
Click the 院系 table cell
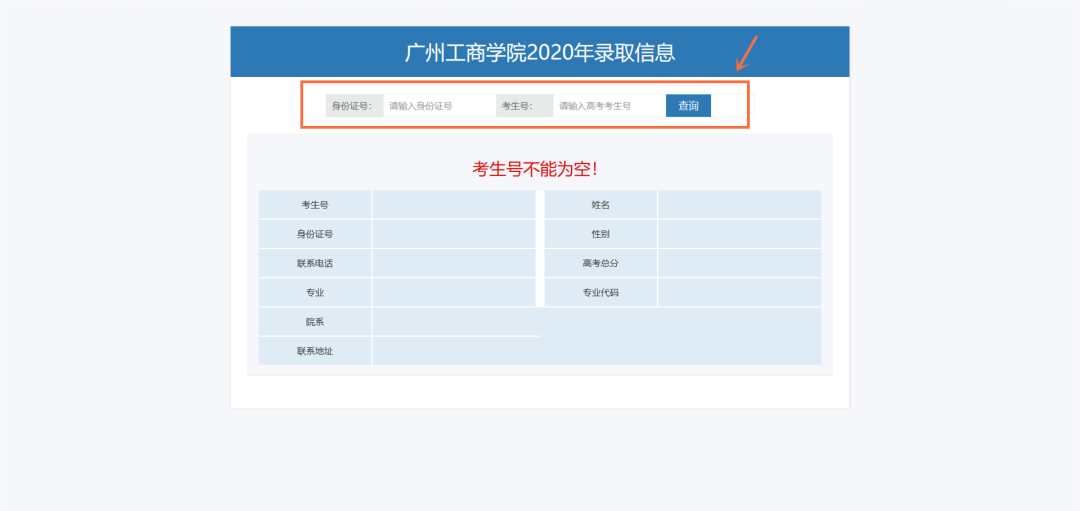point(315,322)
